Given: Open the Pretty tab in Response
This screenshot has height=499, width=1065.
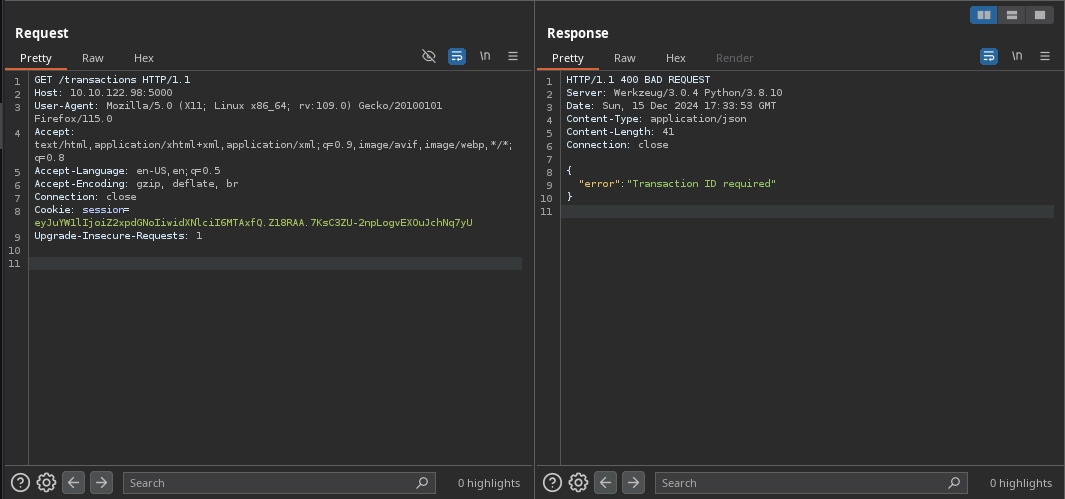Looking at the screenshot, I should pyautogui.click(x=568, y=58).
